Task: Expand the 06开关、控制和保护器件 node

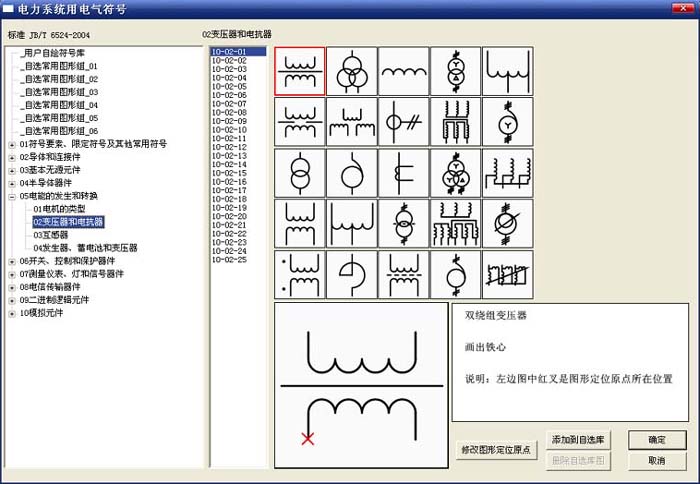Action: point(12,261)
